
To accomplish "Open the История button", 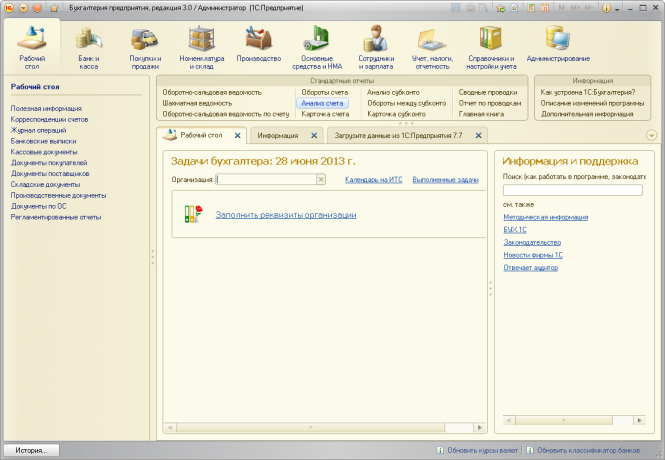I will (31, 450).
